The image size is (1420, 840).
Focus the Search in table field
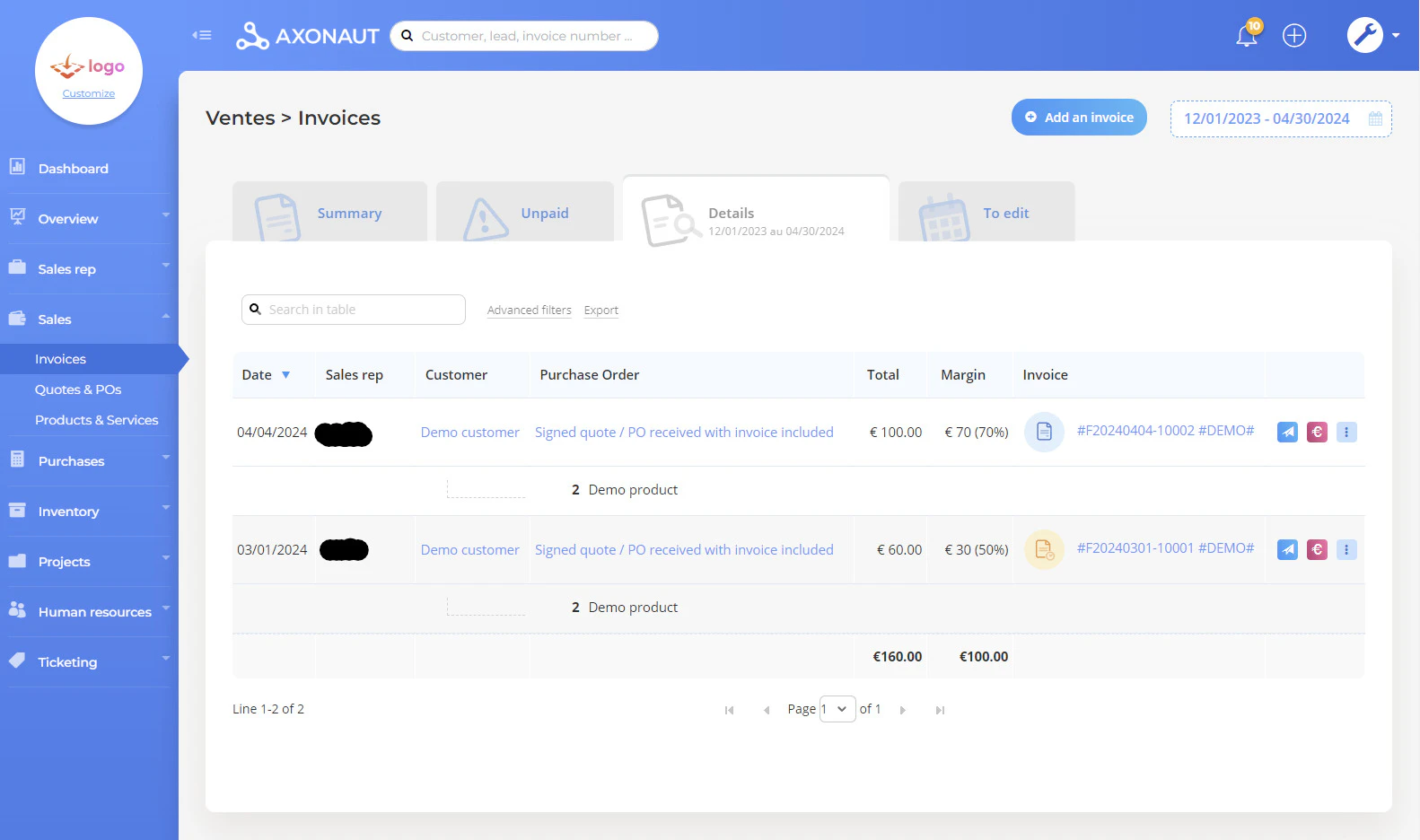(354, 310)
